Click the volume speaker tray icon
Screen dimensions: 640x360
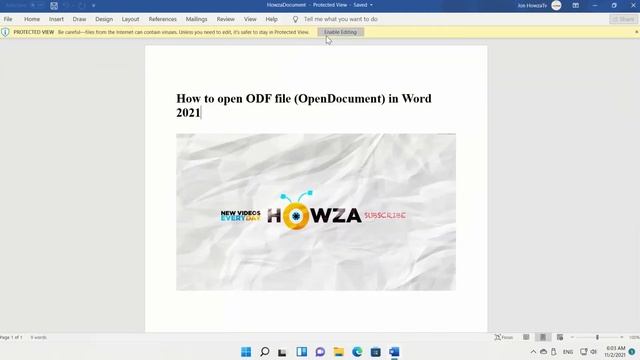(x=594, y=352)
